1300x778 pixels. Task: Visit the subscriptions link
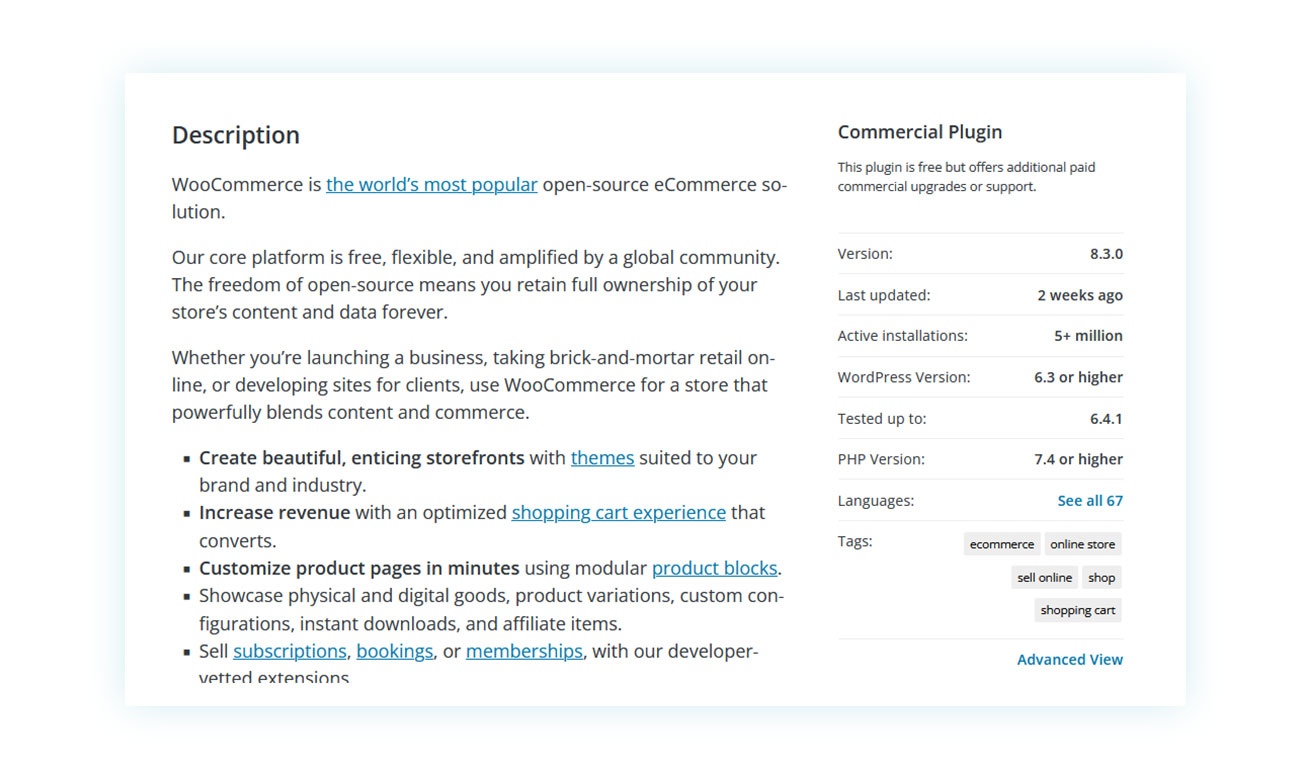289,651
